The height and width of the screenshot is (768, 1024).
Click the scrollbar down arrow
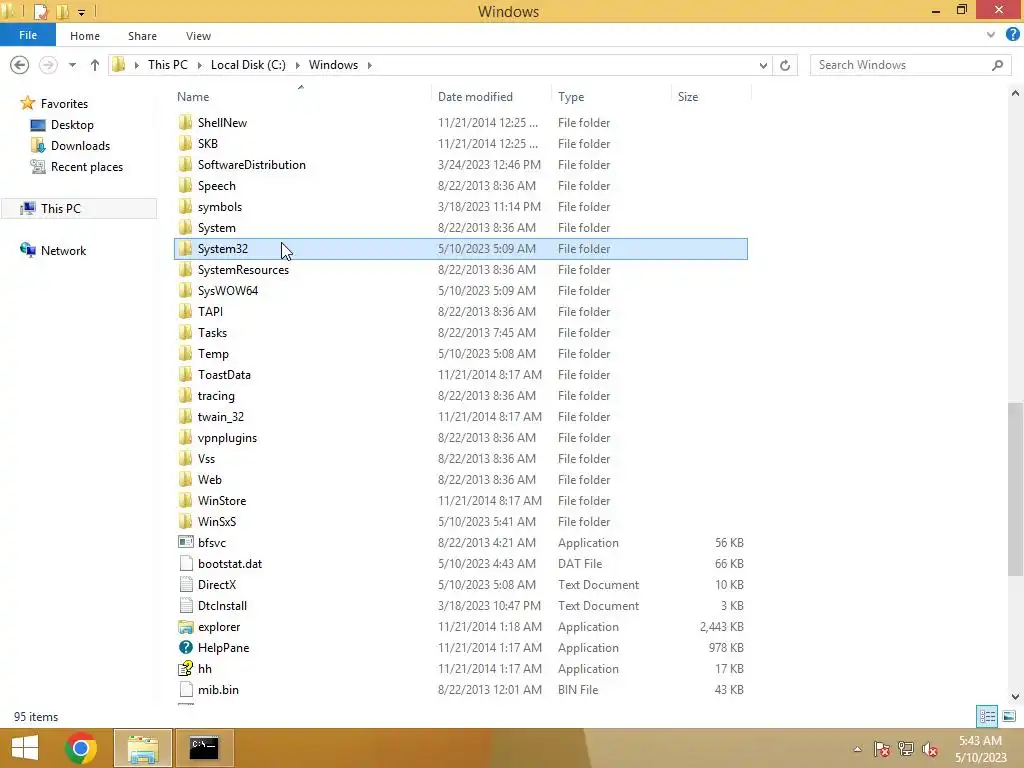tap(1016, 696)
